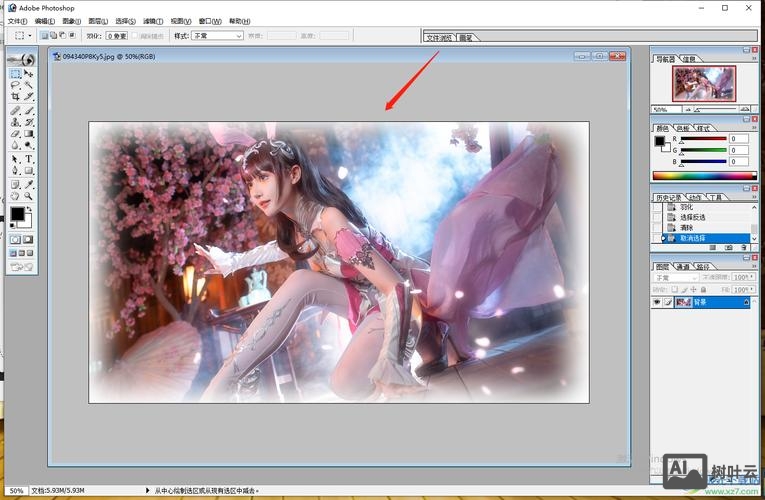Toggle the 消除锯齿 anti-alias checkbox
765x500 pixels.
pyautogui.click(x=136, y=36)
